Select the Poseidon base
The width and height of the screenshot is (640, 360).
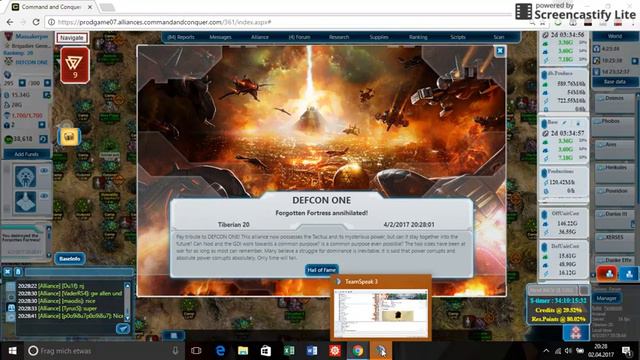click(614, 197)
